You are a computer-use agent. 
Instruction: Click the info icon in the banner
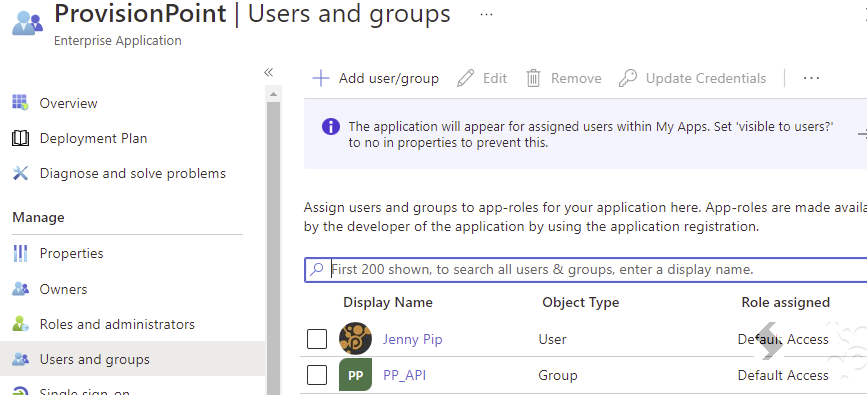coord(331,127)
